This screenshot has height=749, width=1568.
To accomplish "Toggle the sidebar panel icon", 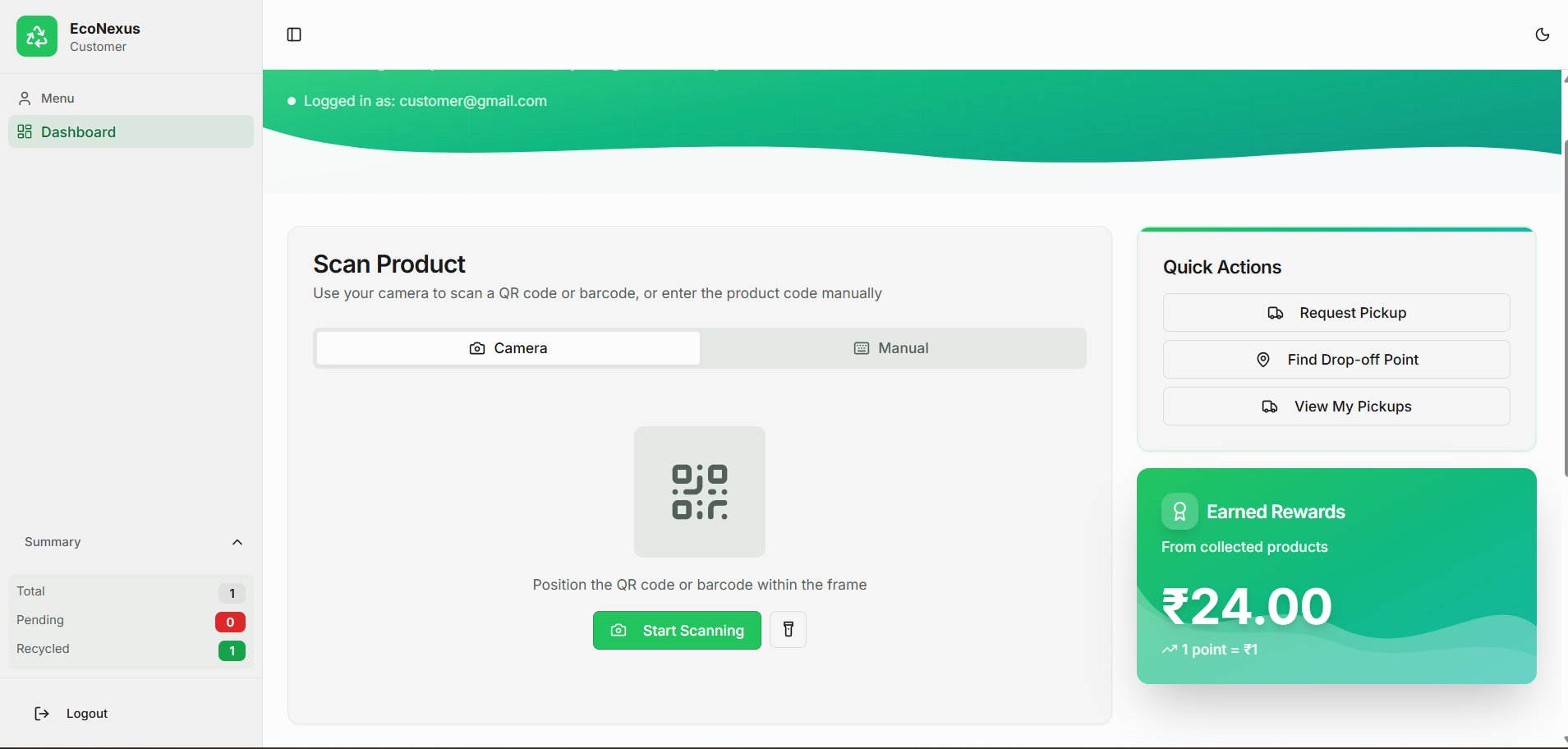I will coord(294,34).
